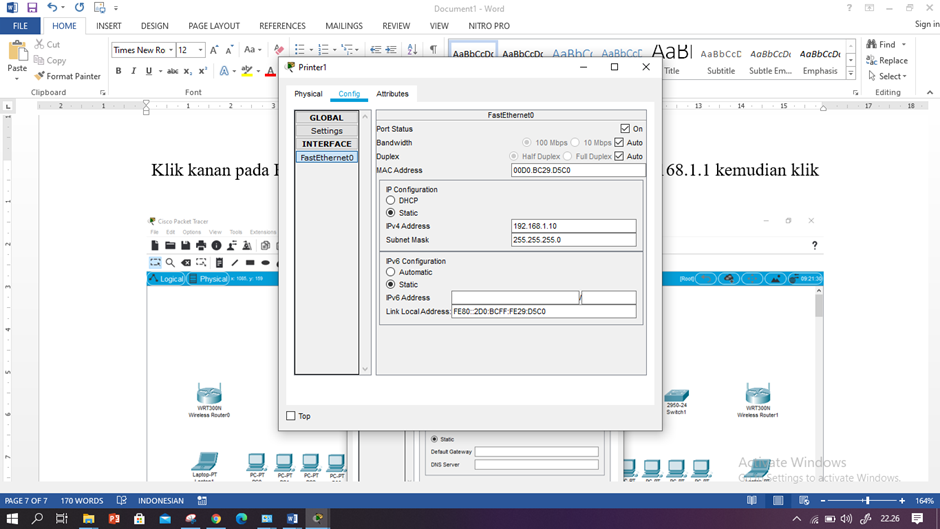Open the Paste options dropdown arrow
The height and width of the screenshot is (529, 940).
[x=17, y=79]
